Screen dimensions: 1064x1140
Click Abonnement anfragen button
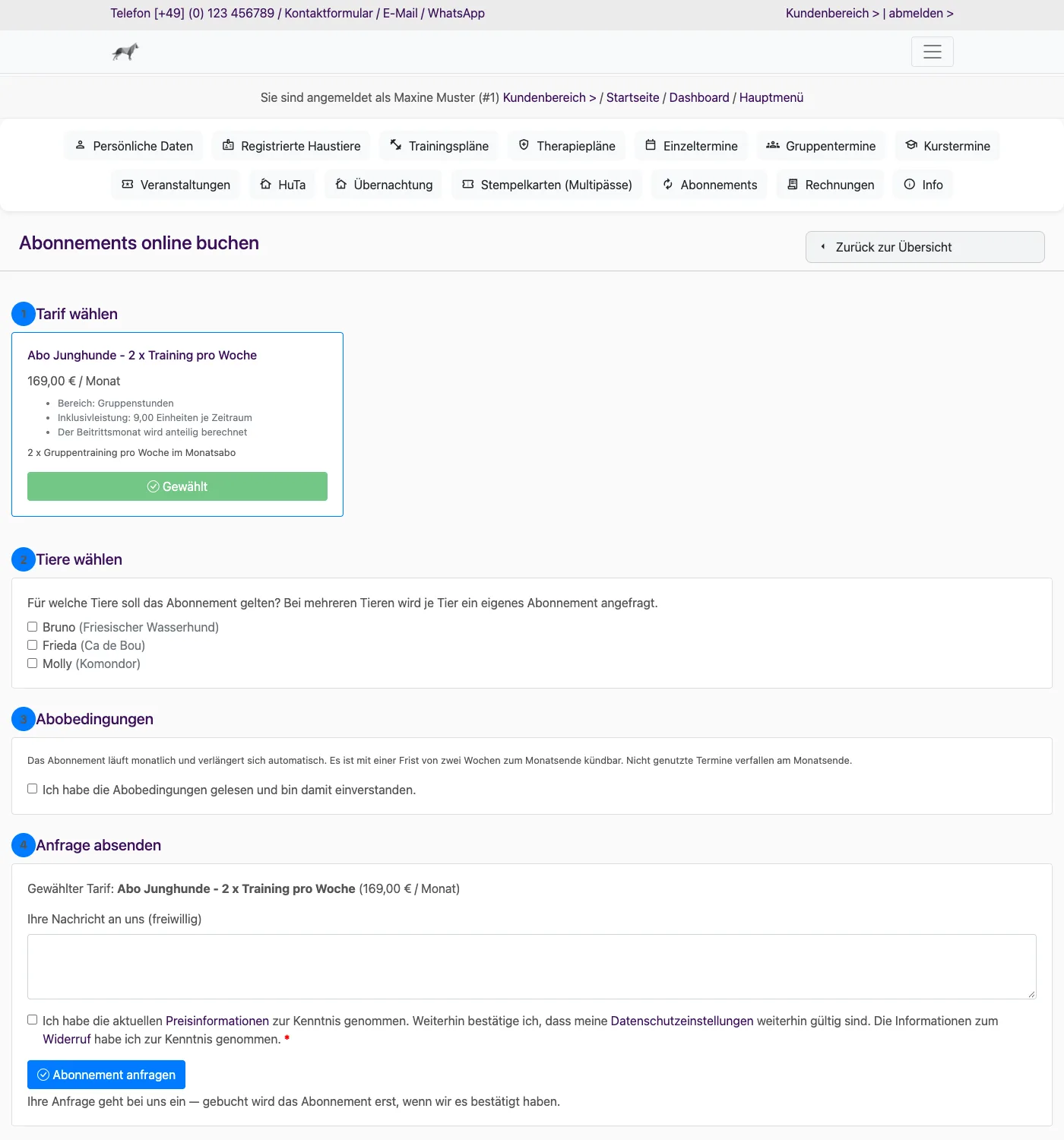106,1075
